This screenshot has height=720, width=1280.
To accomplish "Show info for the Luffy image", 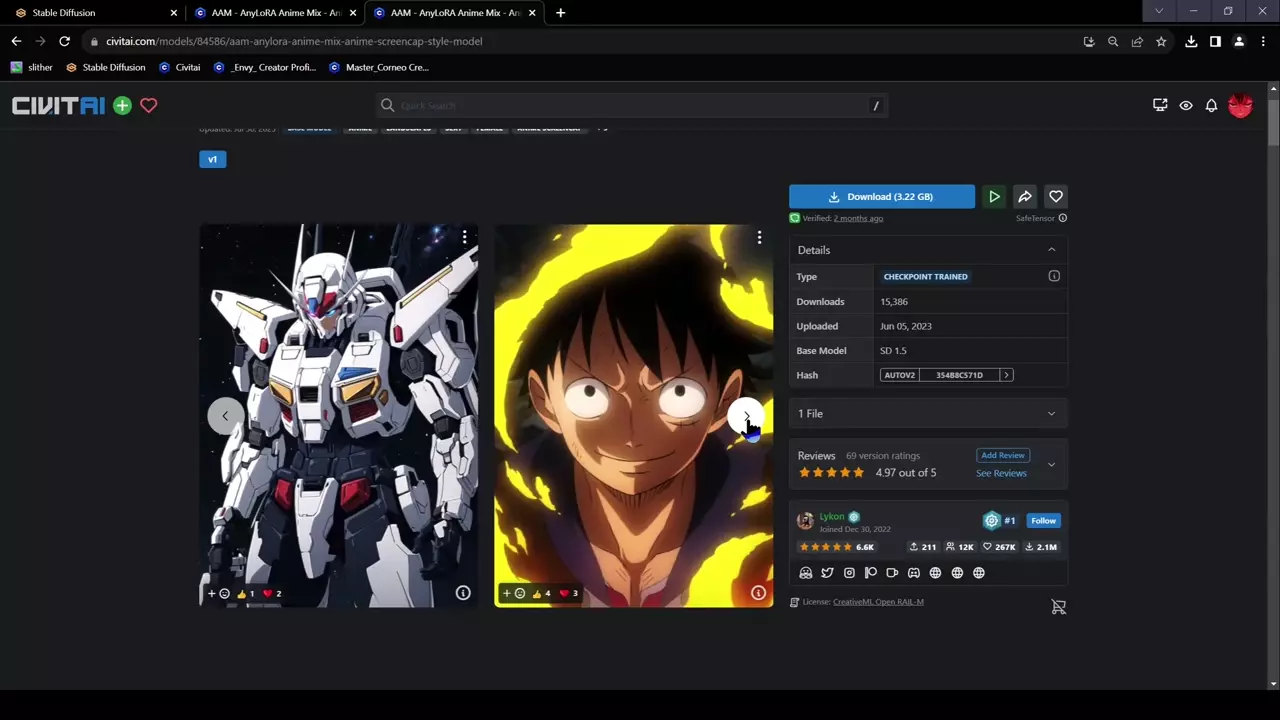I will click(x=758, y=593).
